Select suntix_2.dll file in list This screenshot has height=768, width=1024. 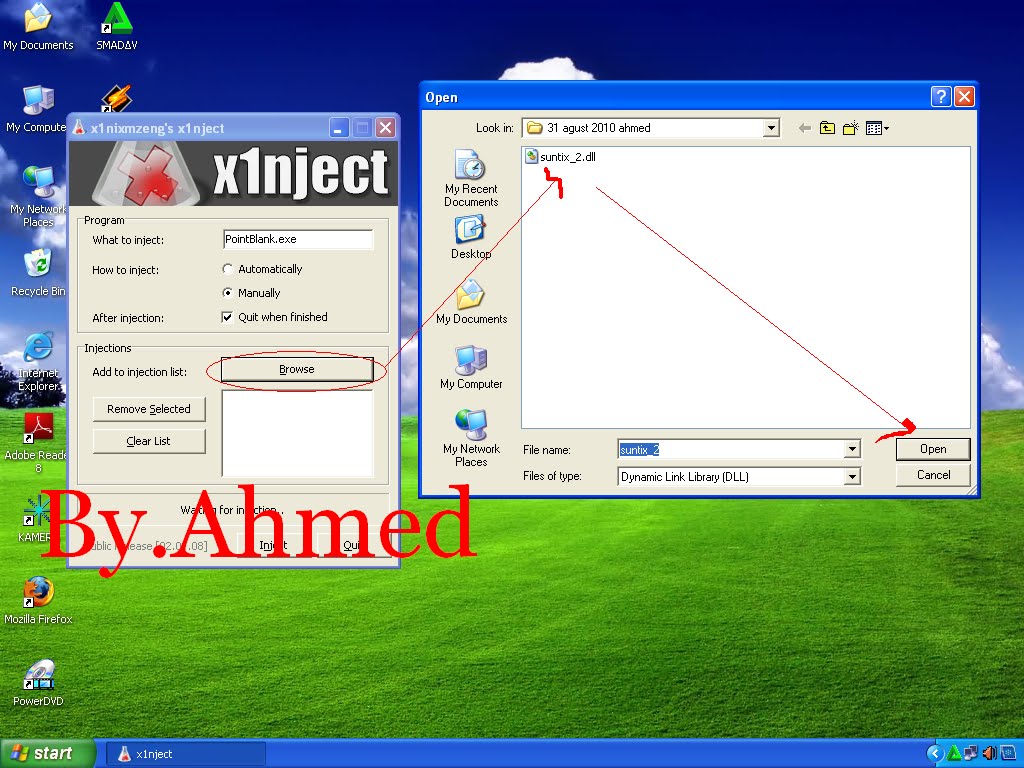pyautogui.click(x=561, y=157)
